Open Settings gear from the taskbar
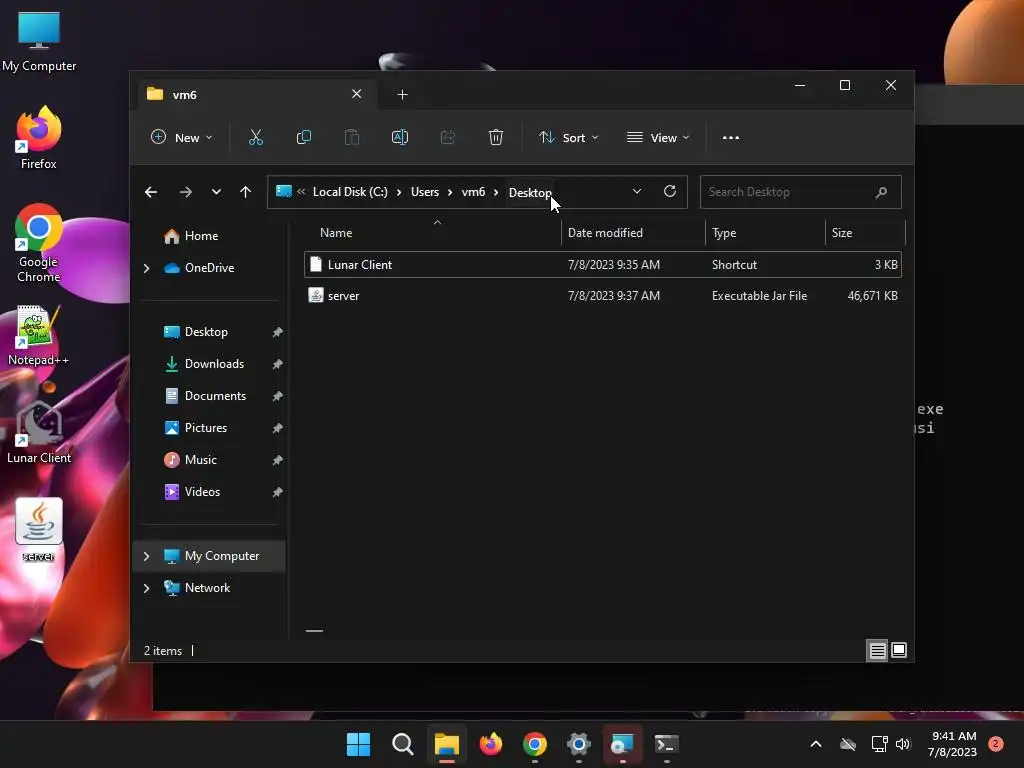Screen dimensions: 1024x768 coord(579,744)
